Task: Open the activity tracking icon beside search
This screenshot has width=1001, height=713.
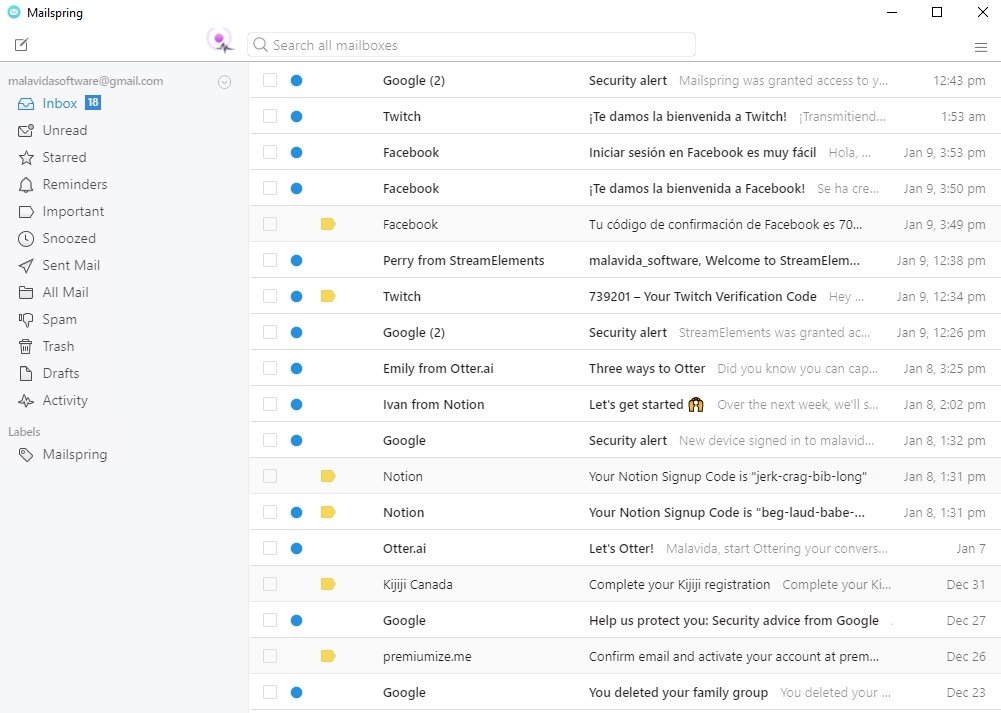Action: (221, 42)
